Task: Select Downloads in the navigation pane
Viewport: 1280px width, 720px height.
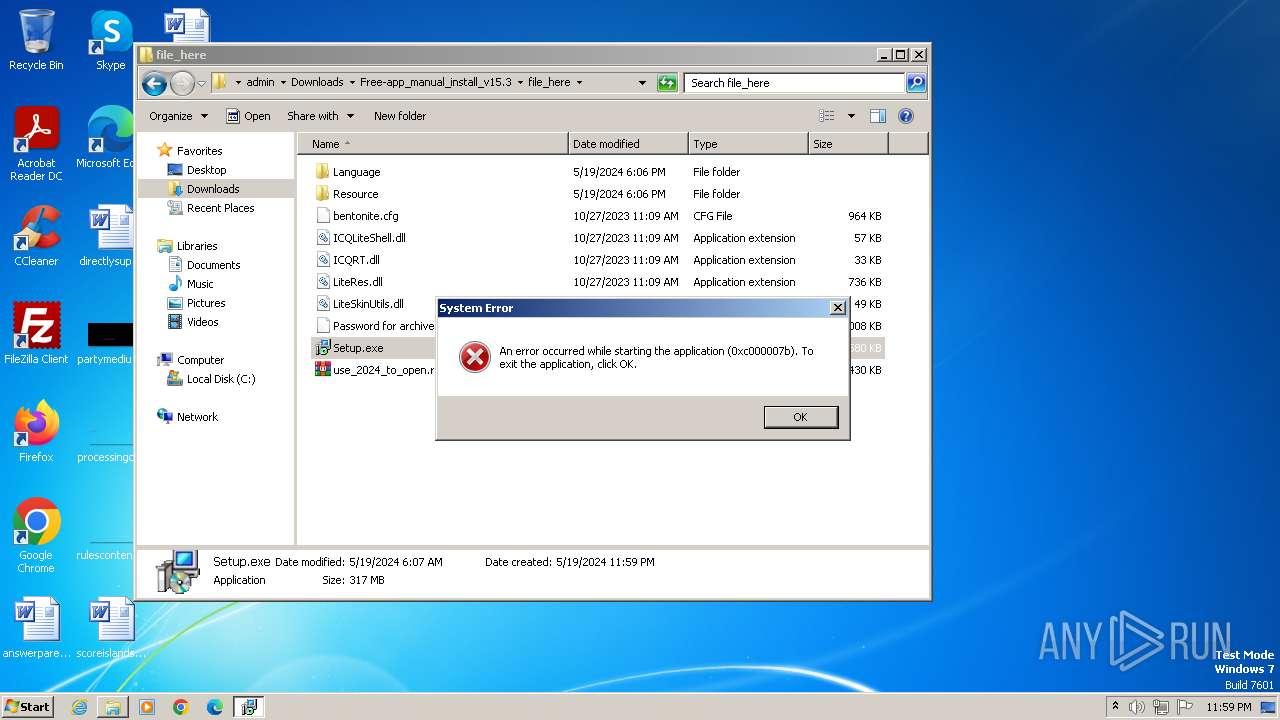Action: [x=213, y=189]
